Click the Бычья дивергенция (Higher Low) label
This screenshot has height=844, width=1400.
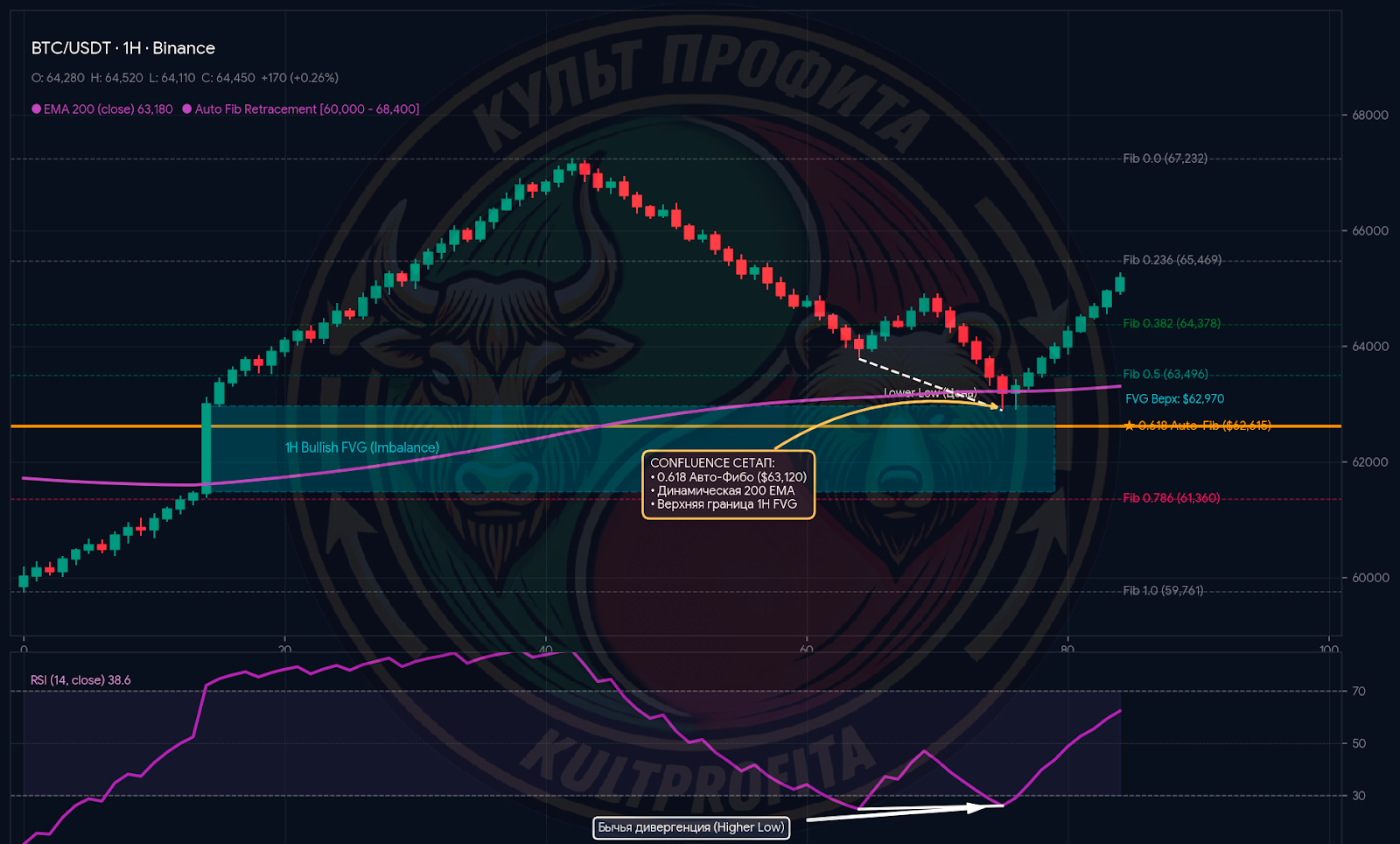tap(691, 827)
